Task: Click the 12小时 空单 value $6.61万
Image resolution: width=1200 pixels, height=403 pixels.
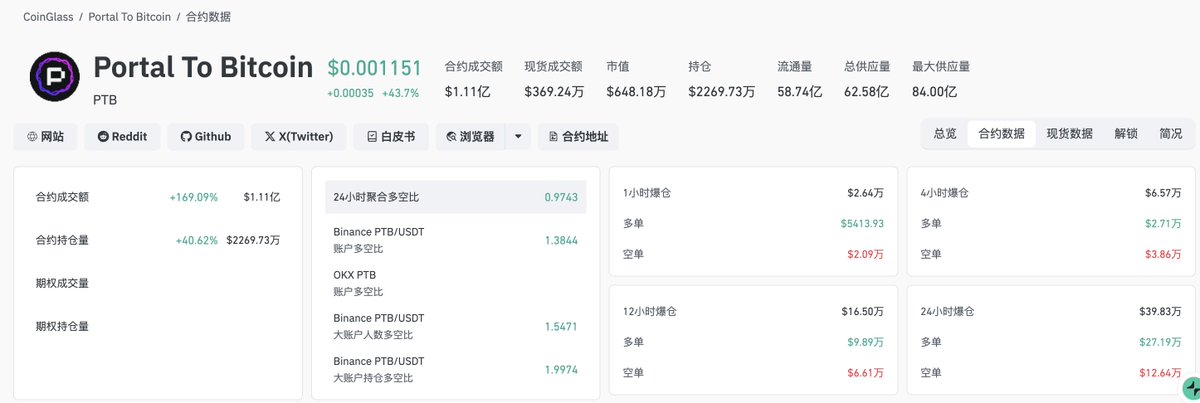Action: [x=865, y=373]
